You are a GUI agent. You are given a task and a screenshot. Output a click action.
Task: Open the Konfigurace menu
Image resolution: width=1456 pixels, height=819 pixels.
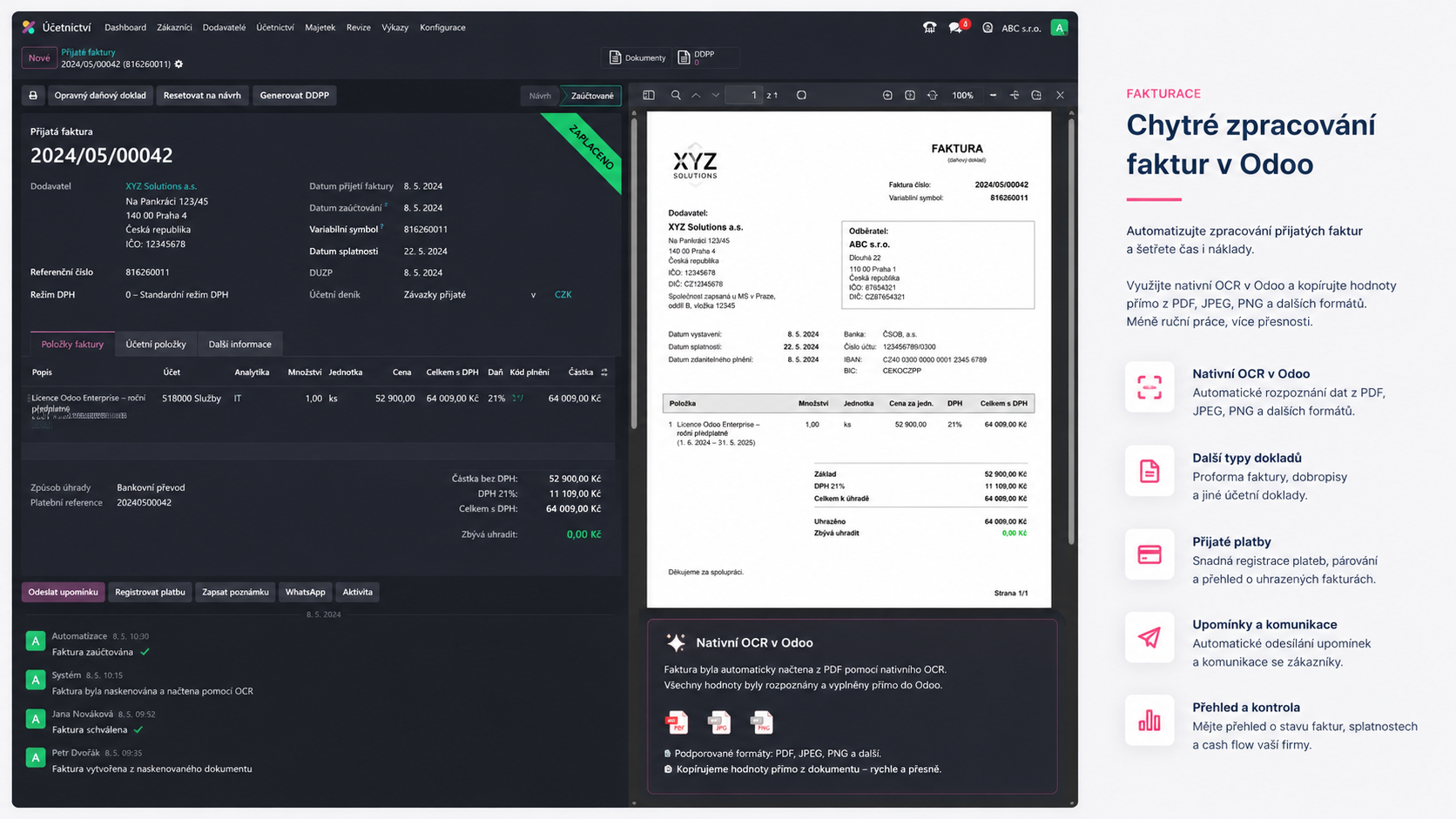point(442,28)
